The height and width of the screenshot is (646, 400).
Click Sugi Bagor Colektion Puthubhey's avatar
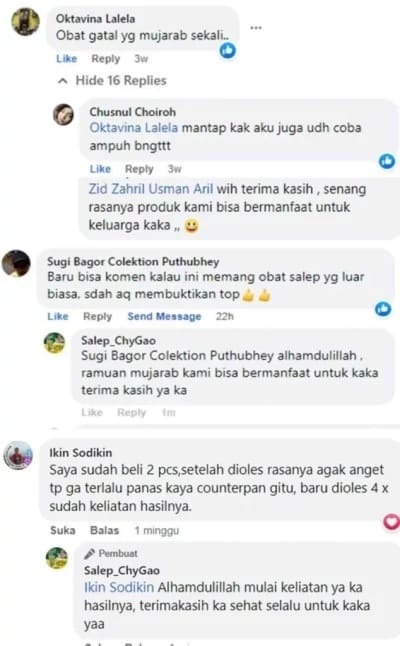[16, 263]
